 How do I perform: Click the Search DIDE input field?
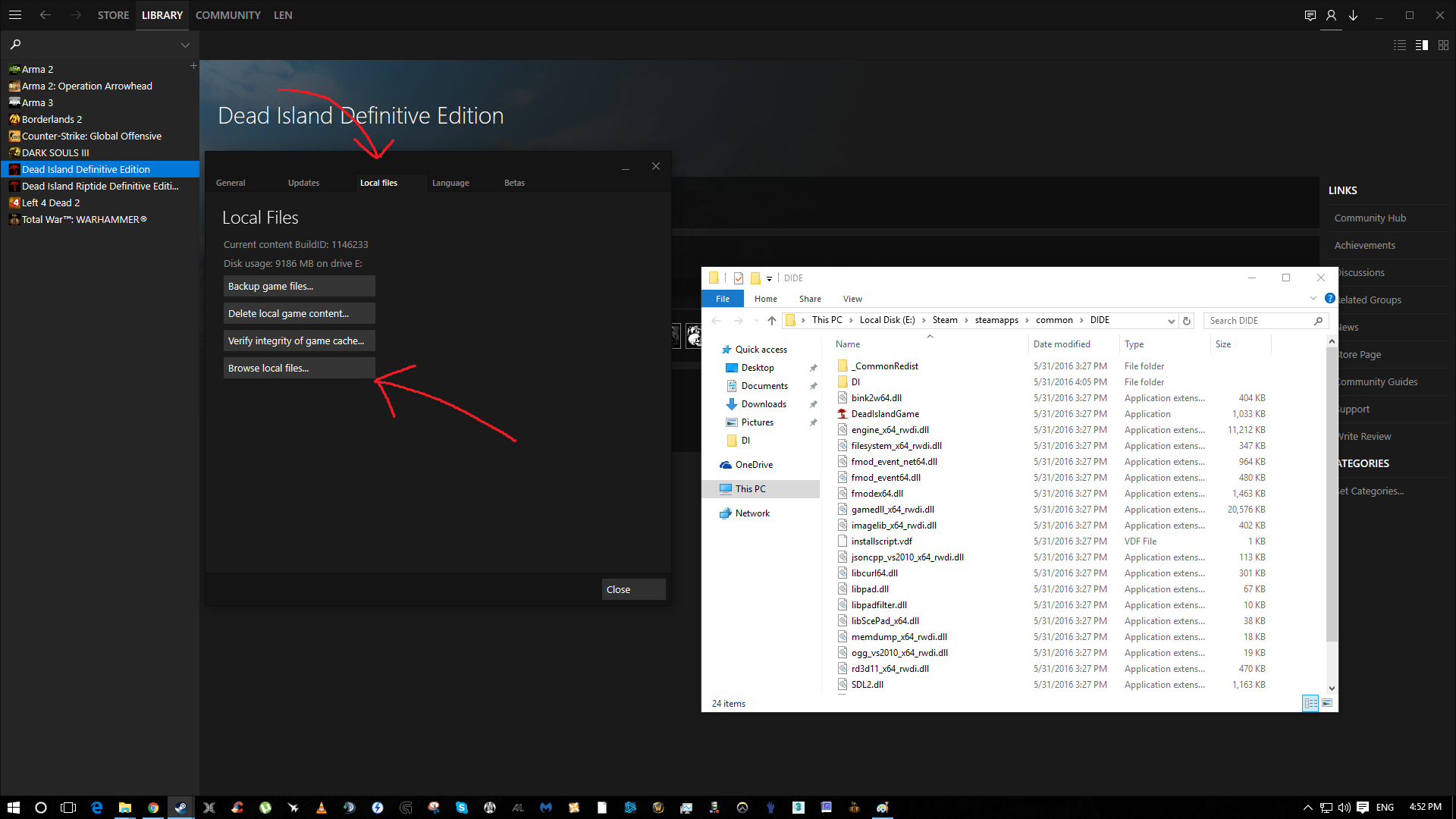coord(1259,321)
